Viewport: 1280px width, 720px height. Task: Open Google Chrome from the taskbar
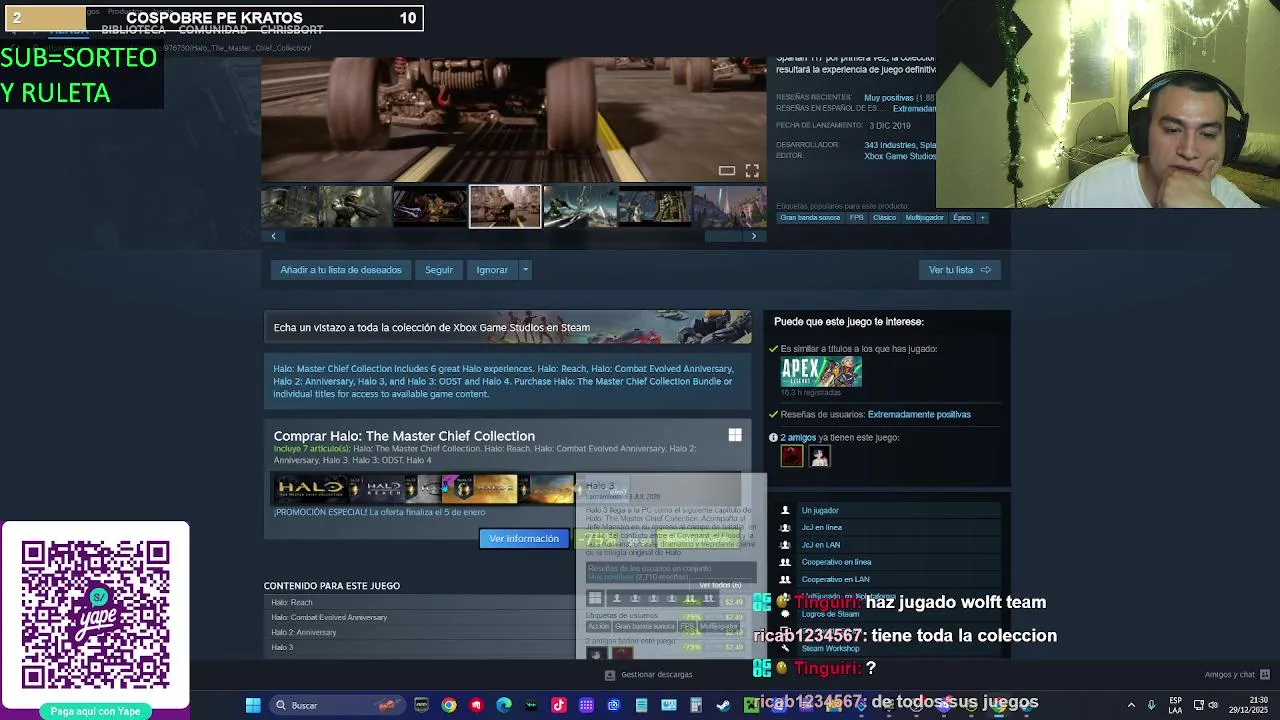pos(449,706)
